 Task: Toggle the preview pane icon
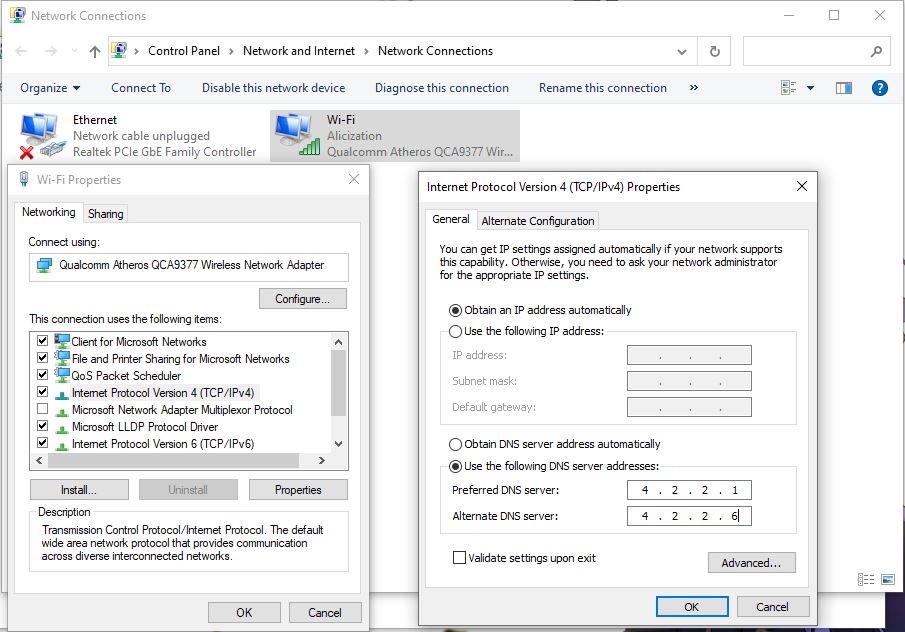[844, 88]
